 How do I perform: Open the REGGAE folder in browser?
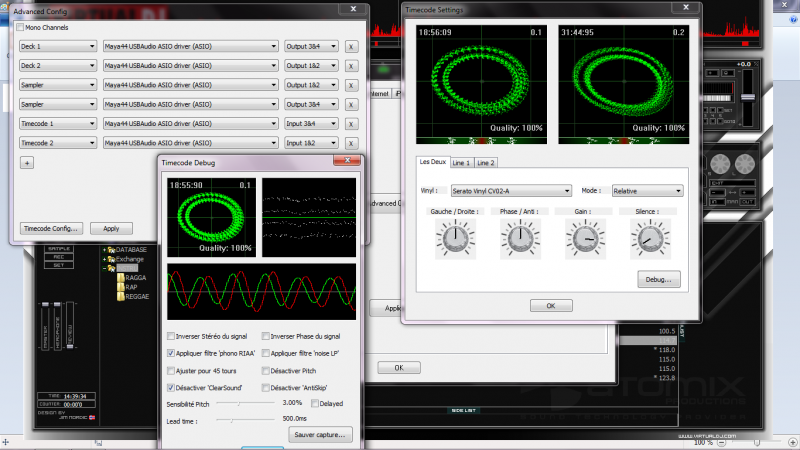[x=136, y=294]
